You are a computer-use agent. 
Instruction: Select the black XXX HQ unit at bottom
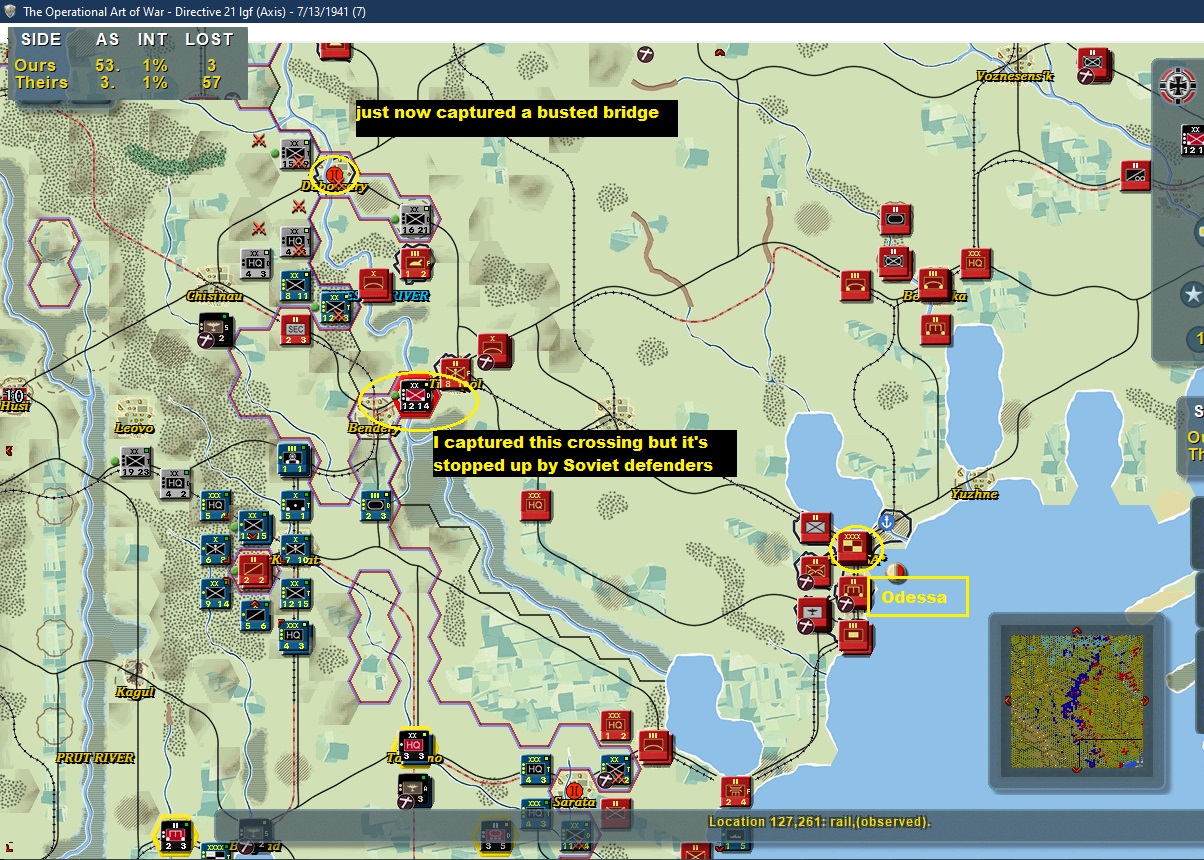tap(413, 745)
